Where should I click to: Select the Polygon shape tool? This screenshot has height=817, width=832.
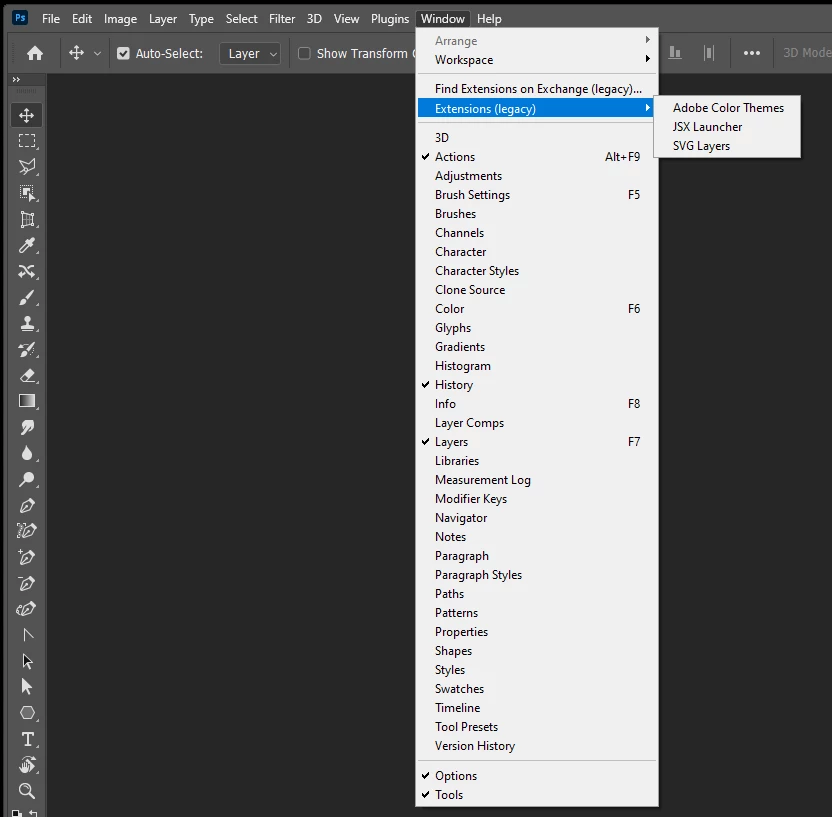tap(27, 713)
